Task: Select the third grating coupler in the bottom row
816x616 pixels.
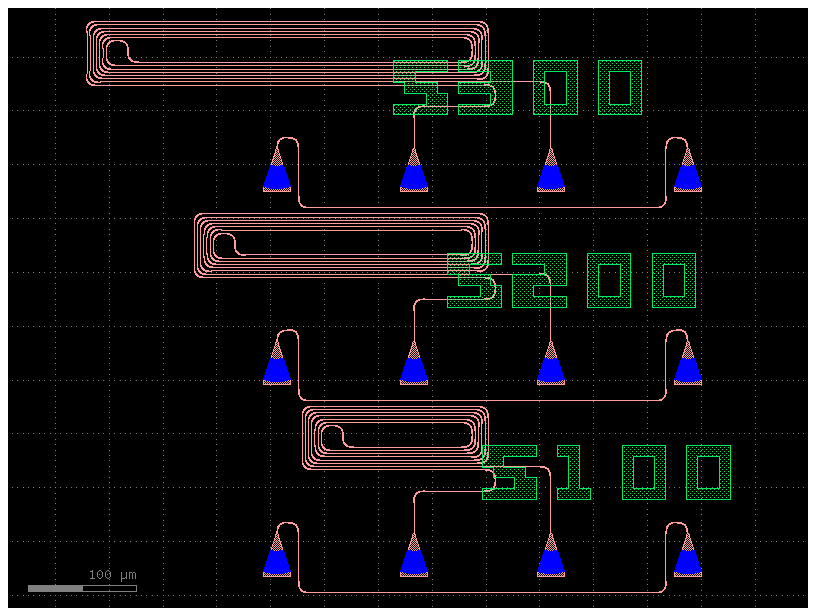Action: (x=551, y=558)
